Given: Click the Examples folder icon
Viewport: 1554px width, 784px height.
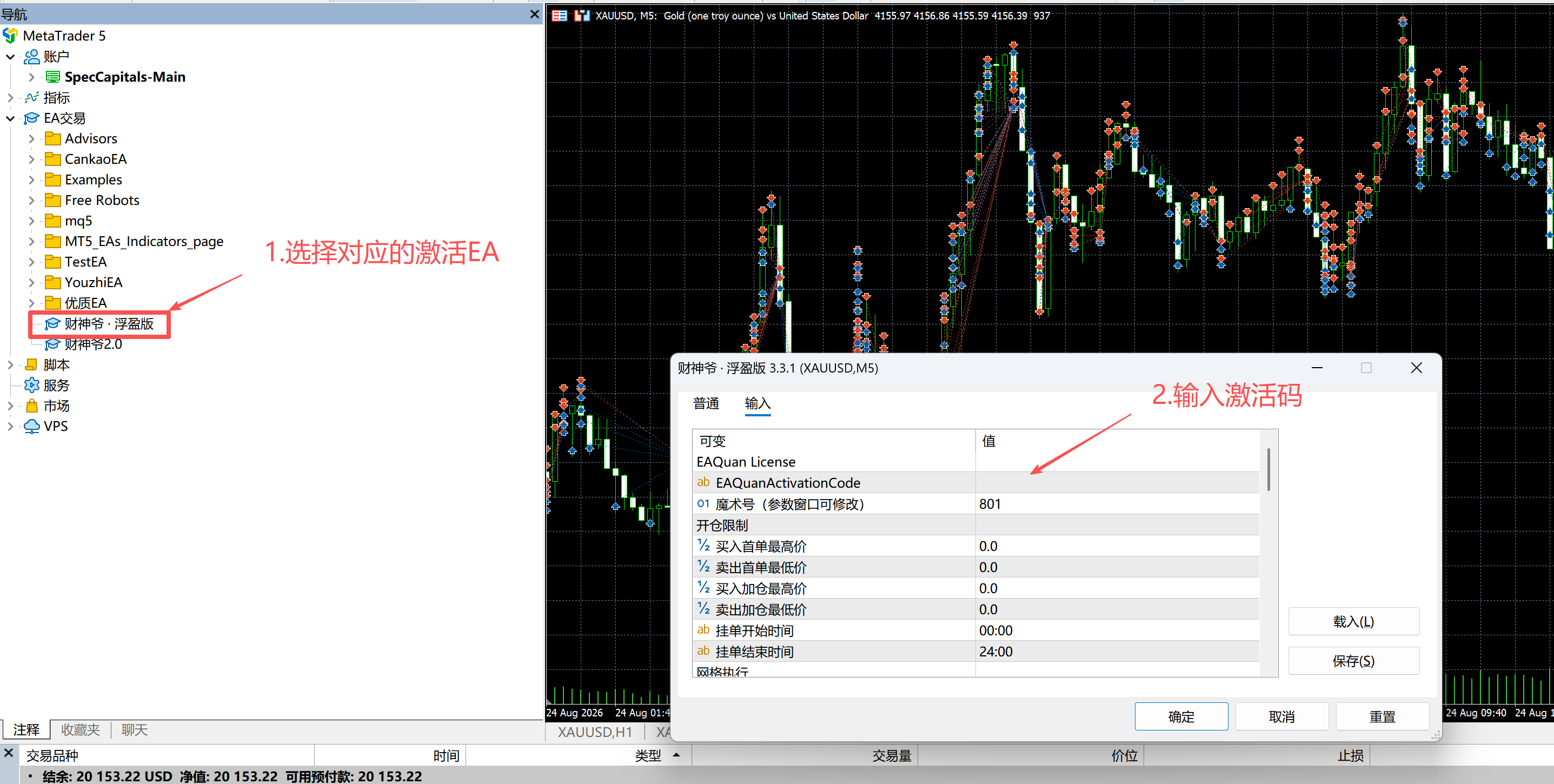Looking at the screenshot, I should coord(53,180).
